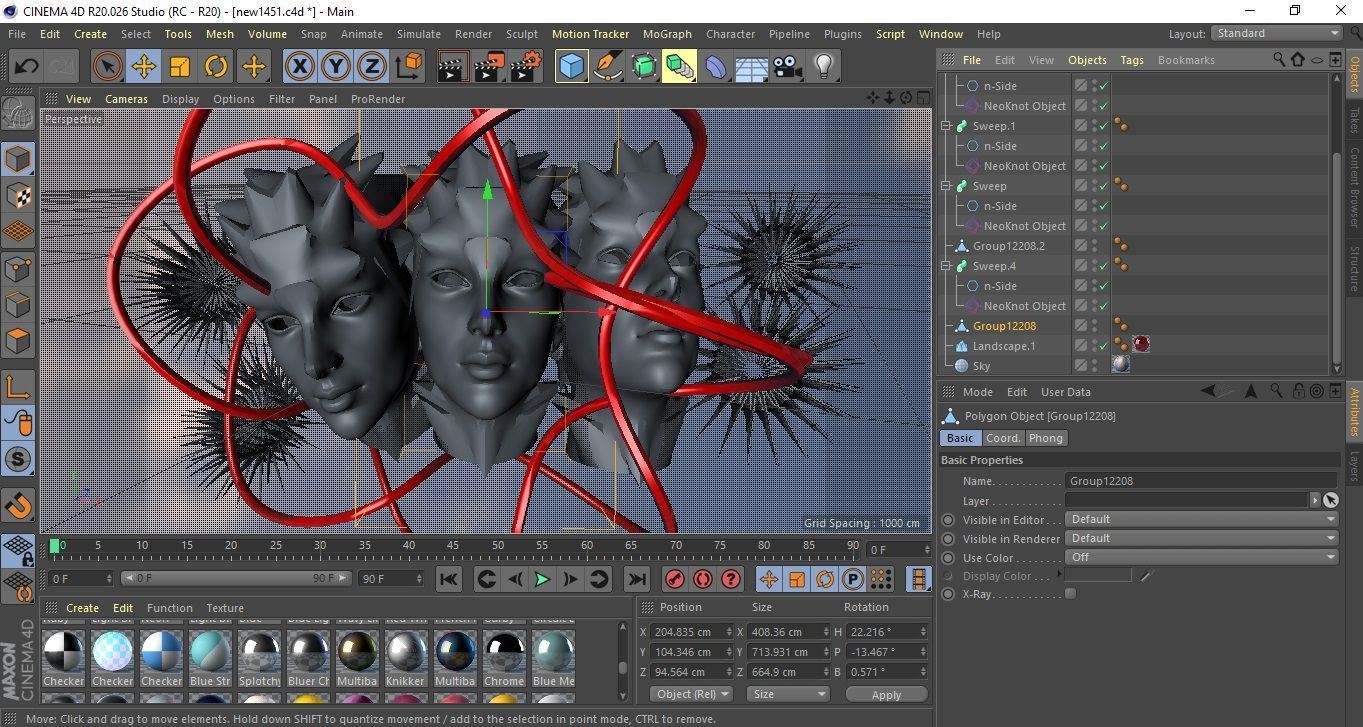Viewport: 1363px width, 727px height.
Task: Click the Undo arrow icon
Action: (26, 67)
